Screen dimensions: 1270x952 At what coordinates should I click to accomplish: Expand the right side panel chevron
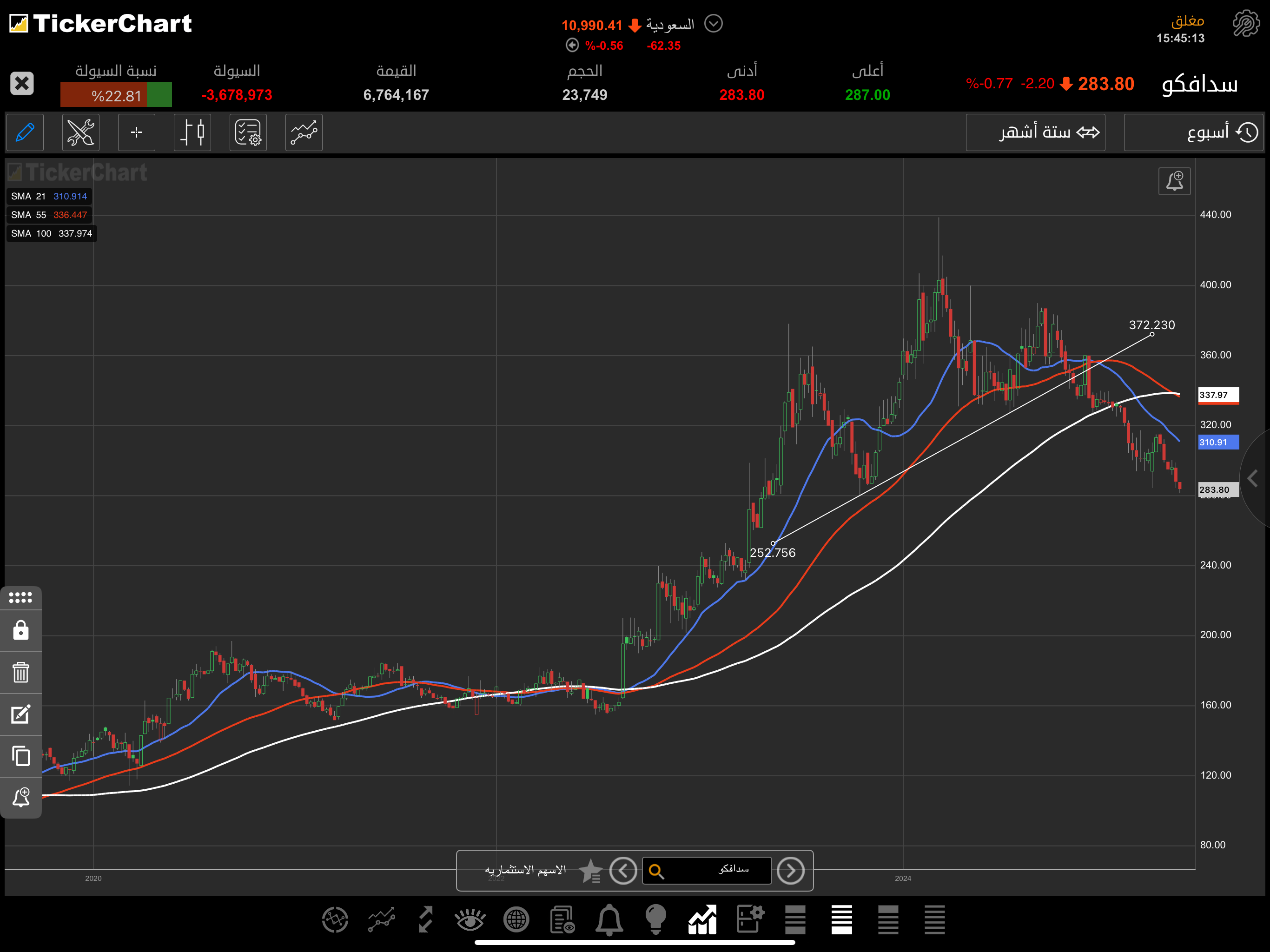[1253, 478]
